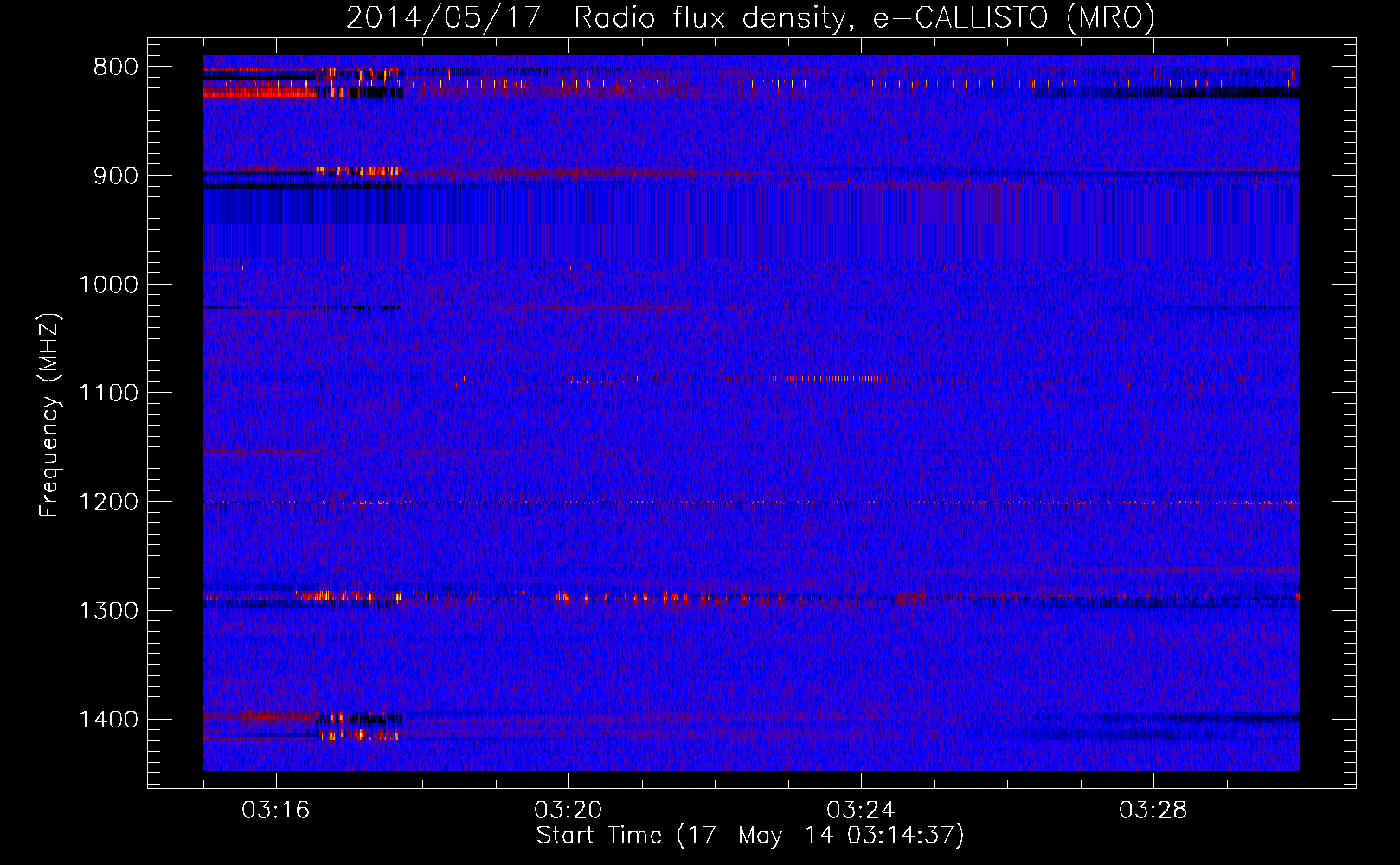Viewport: 1400px width, 865px height.
Task: Select the 1300 frequency tick label
Action: 109,611
